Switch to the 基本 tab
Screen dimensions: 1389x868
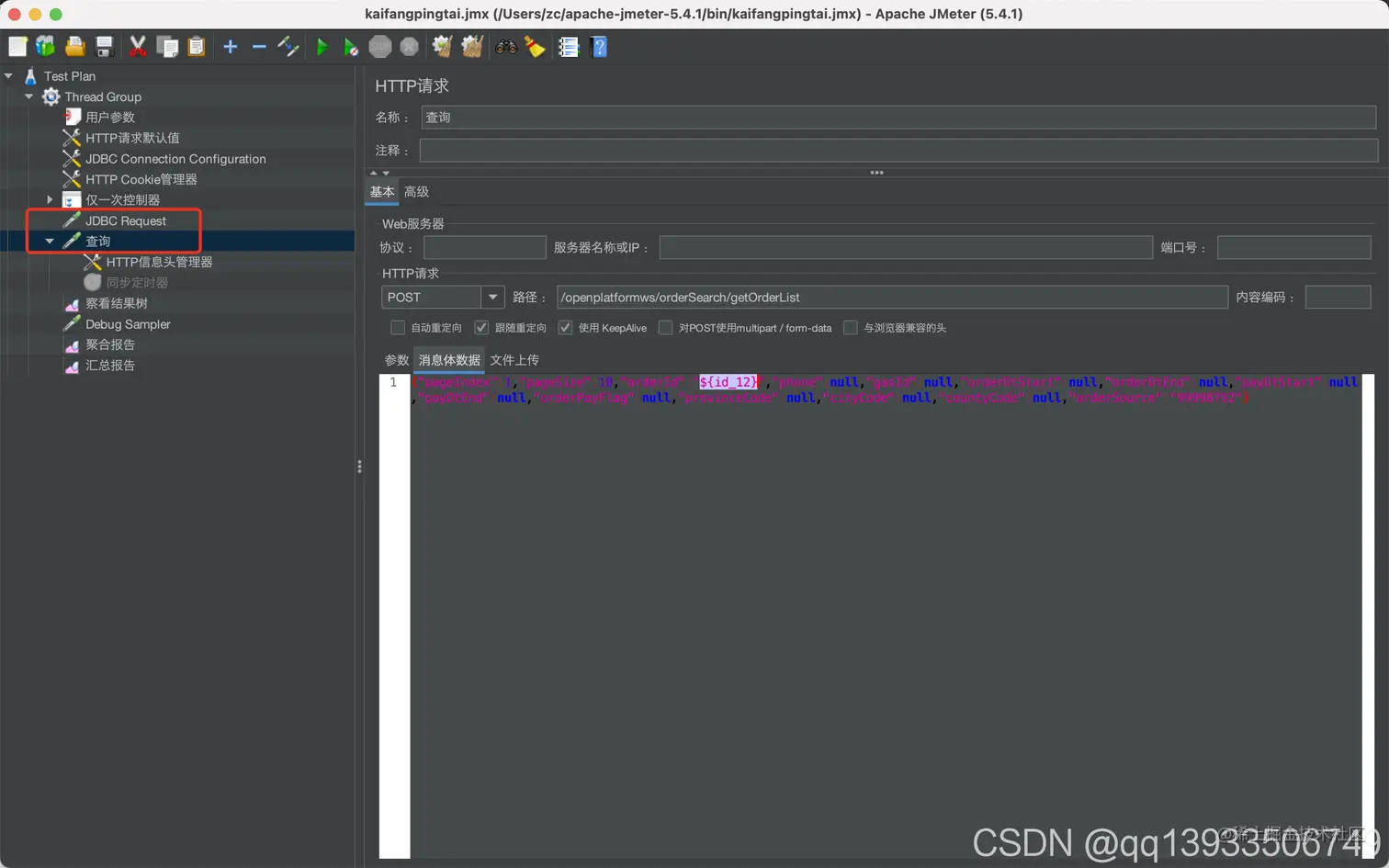(382, 192)
